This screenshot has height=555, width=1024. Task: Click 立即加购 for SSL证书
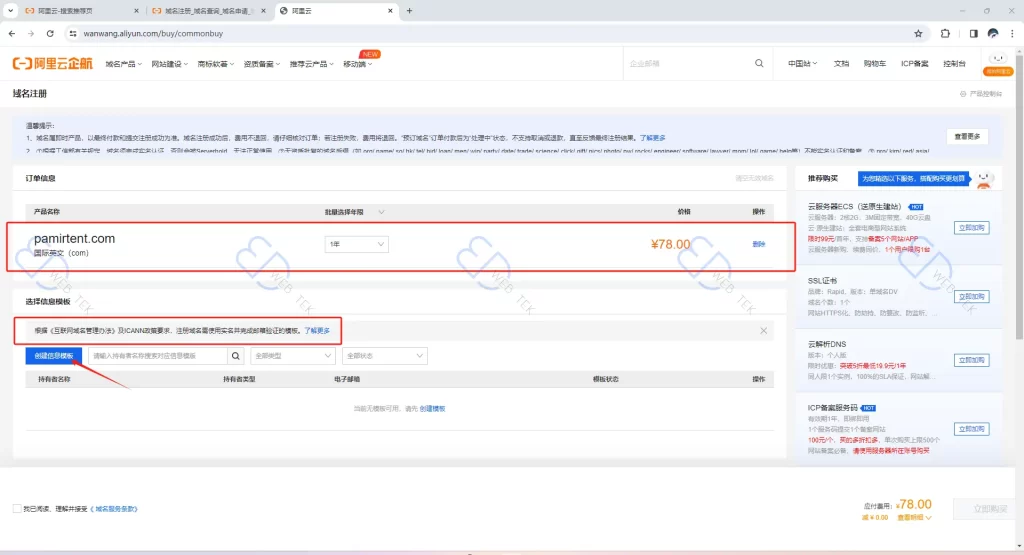click(971, 296)
